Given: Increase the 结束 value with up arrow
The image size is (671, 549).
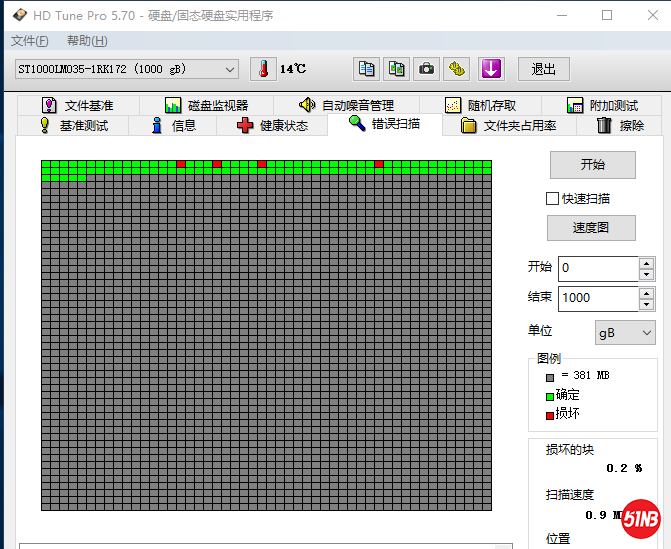Looking at the screenshot, I should [646, 293].
